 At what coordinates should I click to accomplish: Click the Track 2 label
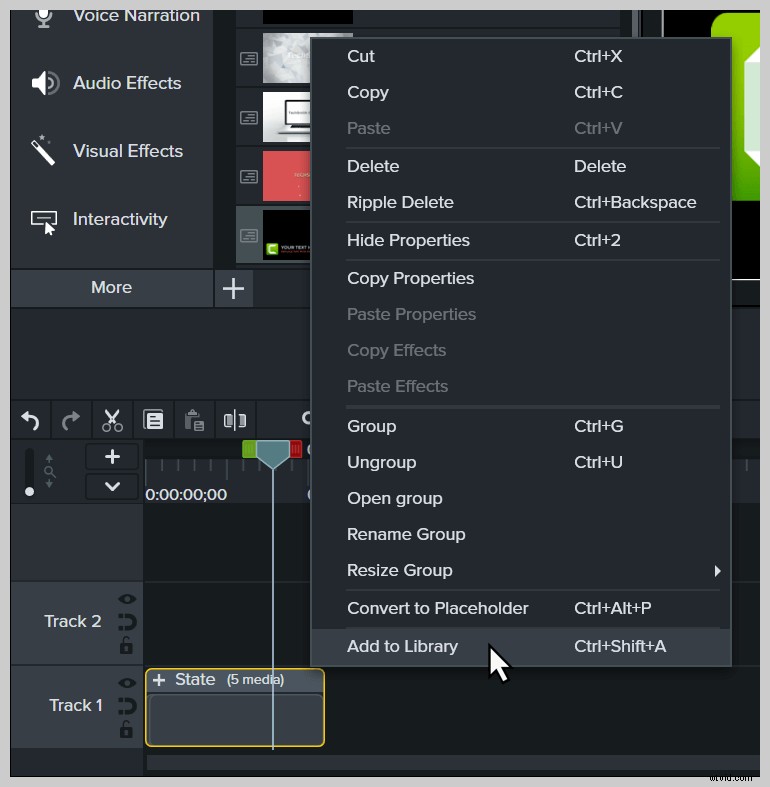click(x=73, y=622)
